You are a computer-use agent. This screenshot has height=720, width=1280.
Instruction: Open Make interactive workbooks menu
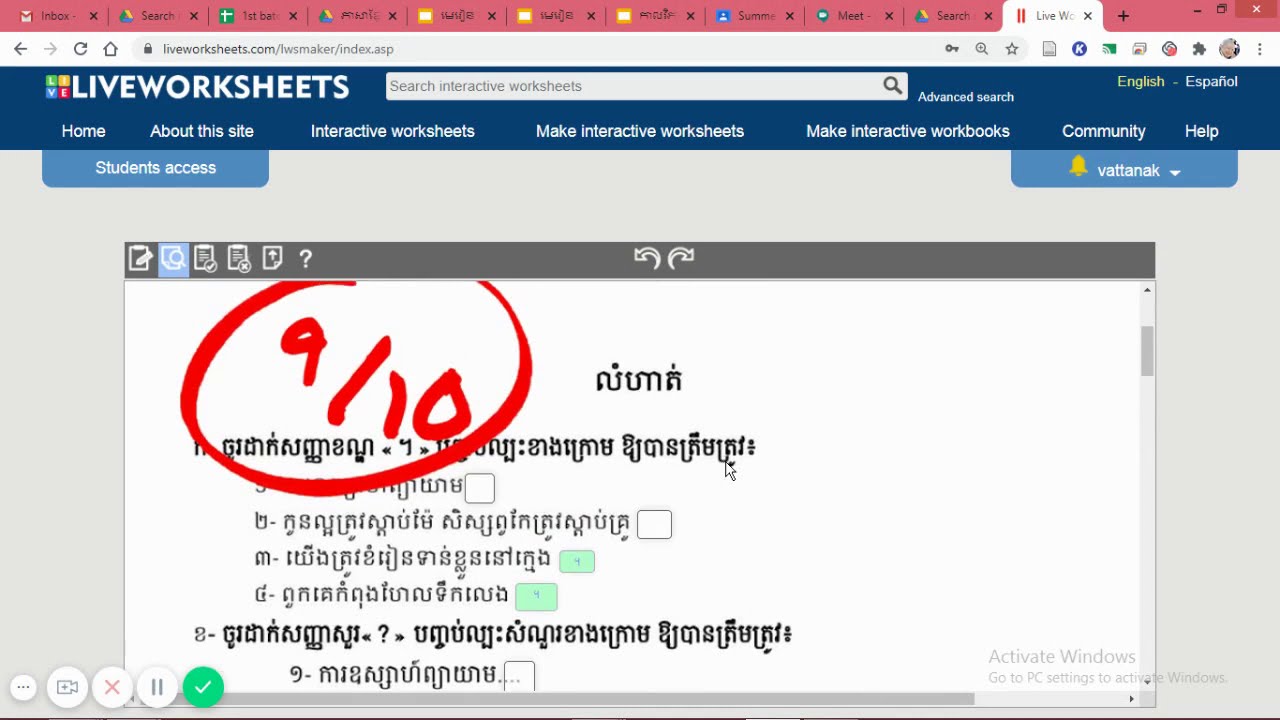click(x=908, y=131)
